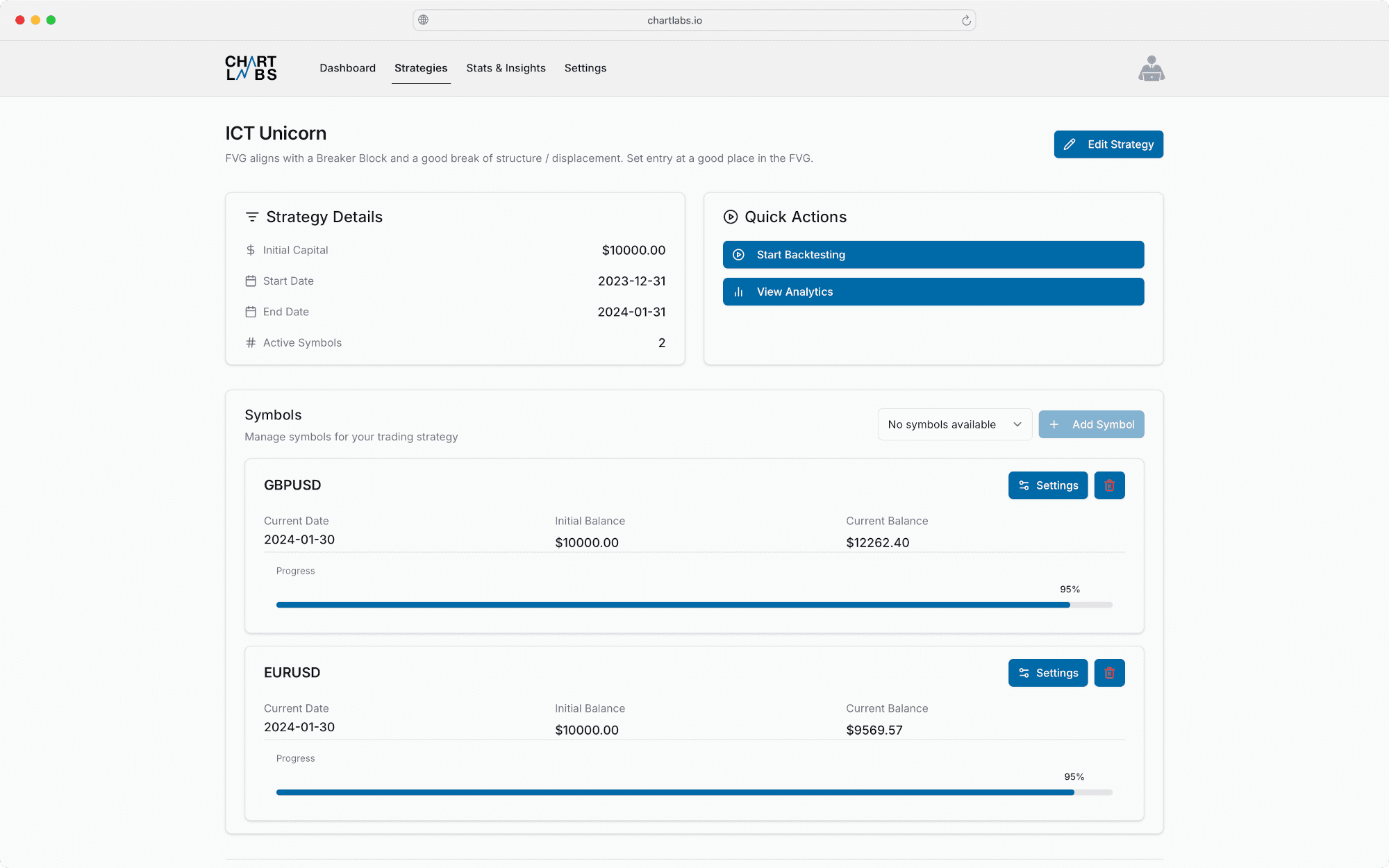Click the ChartLabs logo
Image resolution: width=1389 pixels, height=868 pixels.
[x=251, y=68]
